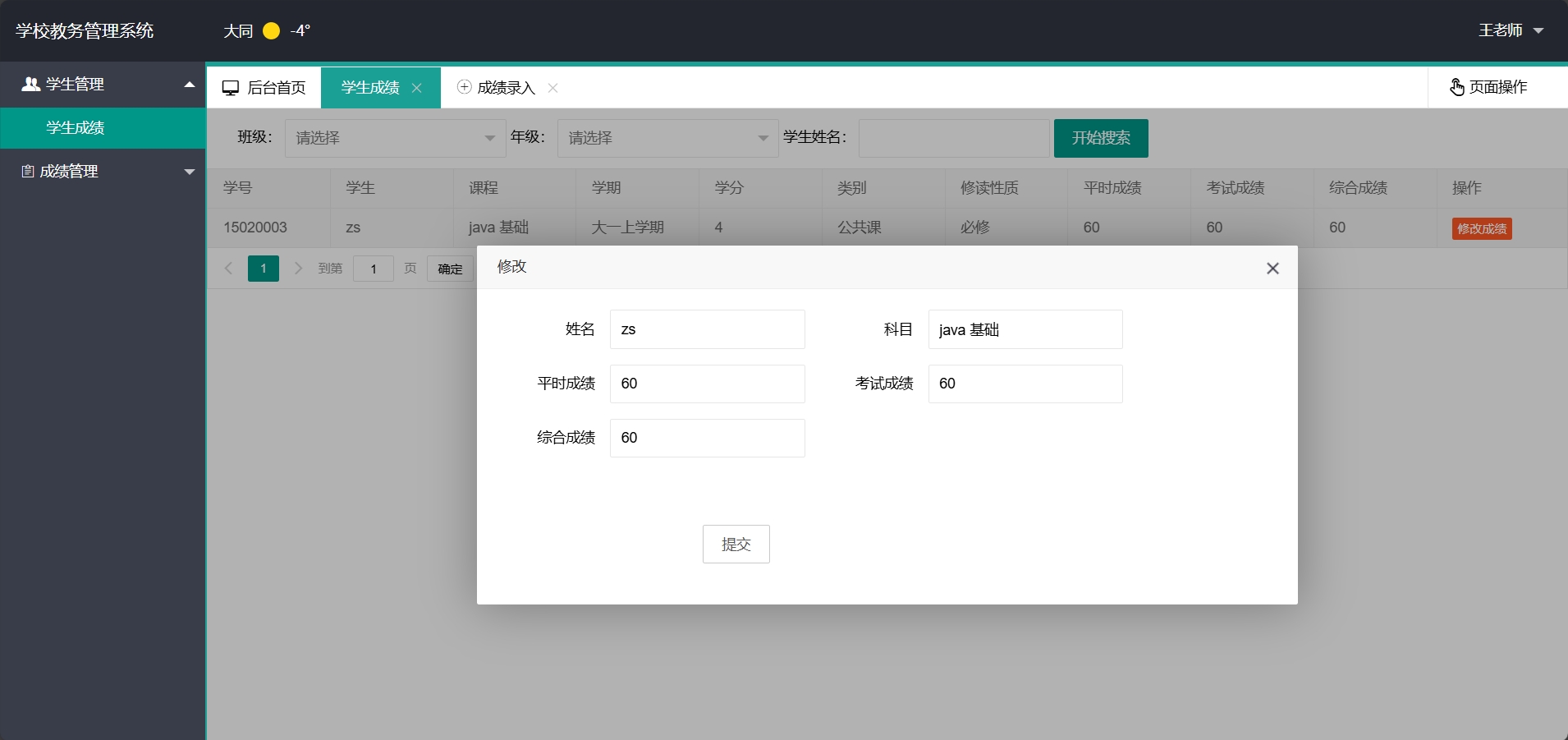Click the 学生姓名 search input field
This screenshot has width=1568, height=740.
pyautogui.click(x=952, y=137)
